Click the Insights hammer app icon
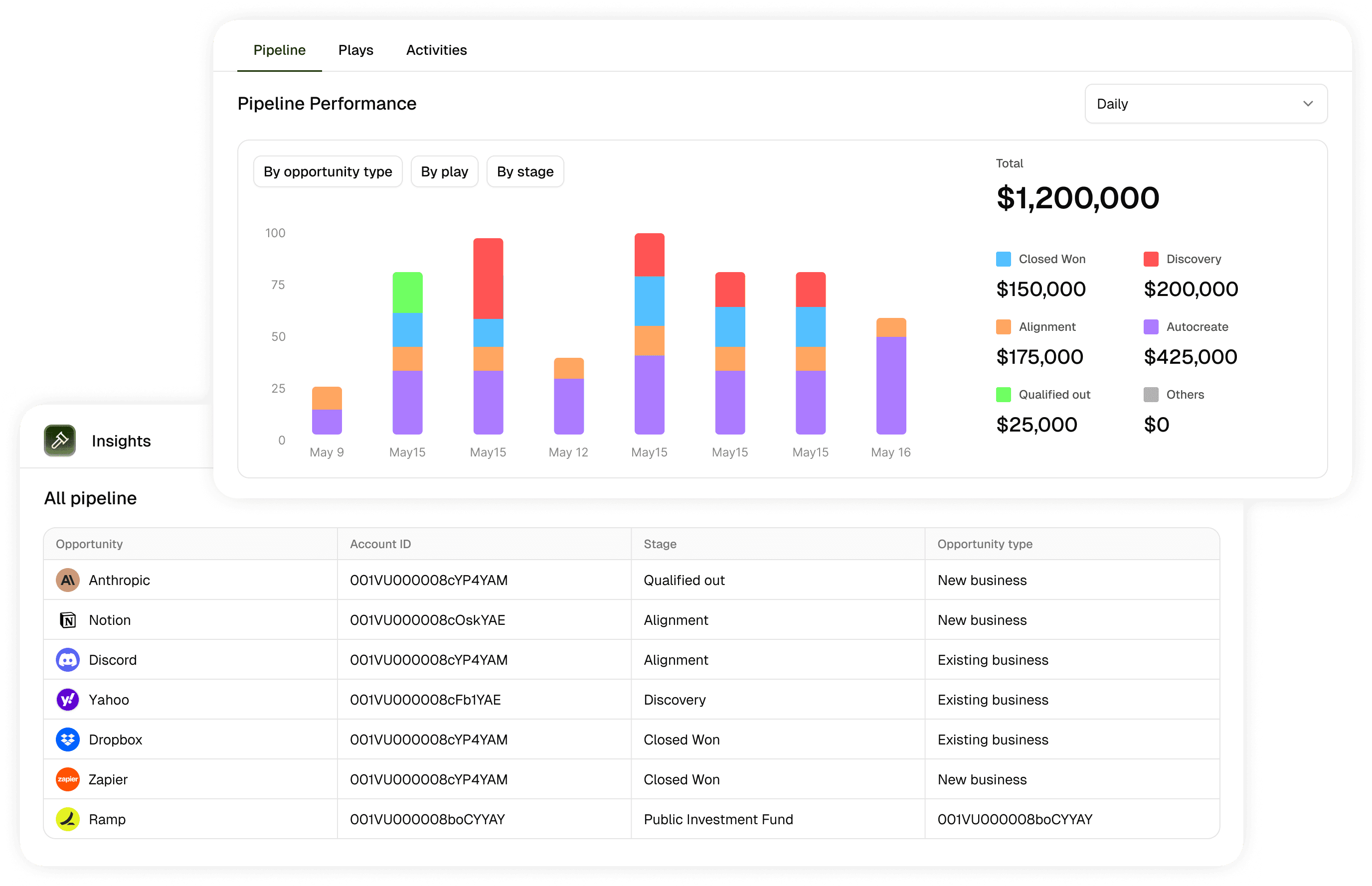The width and height of the screenshot is (1372, 886). pos(60,441)
